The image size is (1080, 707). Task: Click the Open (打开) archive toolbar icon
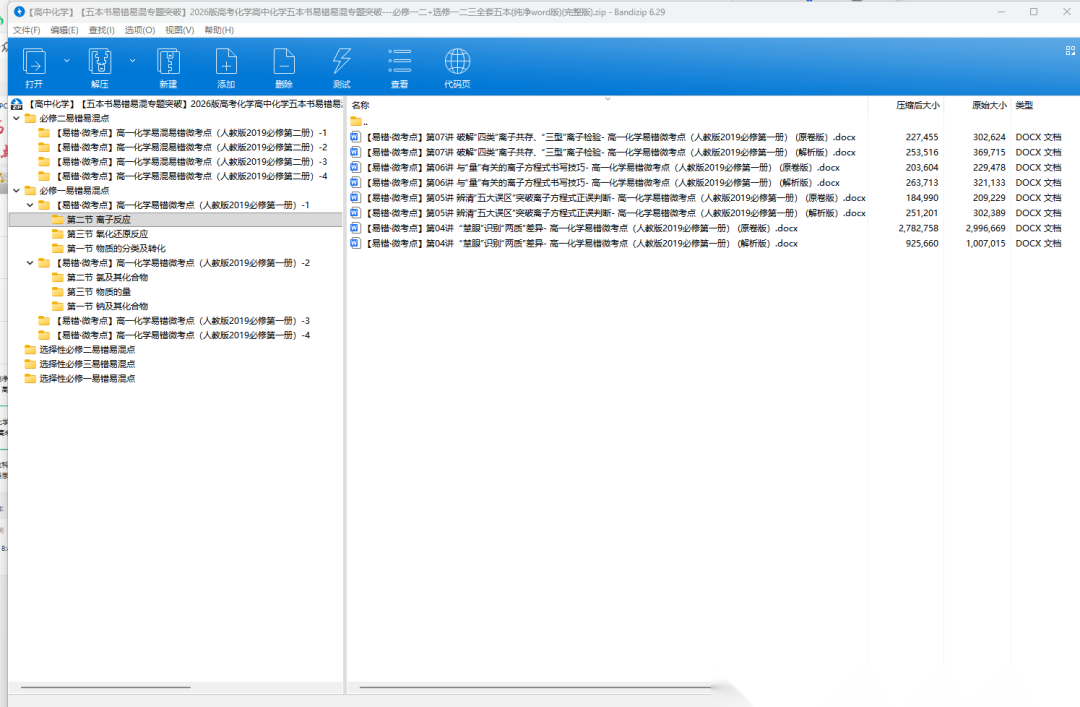(34, 64)
